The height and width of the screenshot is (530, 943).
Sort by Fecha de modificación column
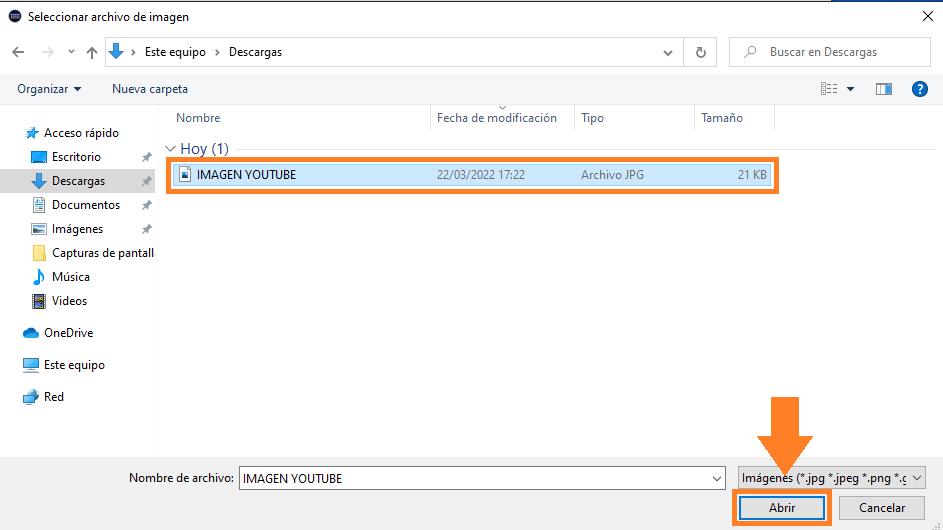coord(497,118)
